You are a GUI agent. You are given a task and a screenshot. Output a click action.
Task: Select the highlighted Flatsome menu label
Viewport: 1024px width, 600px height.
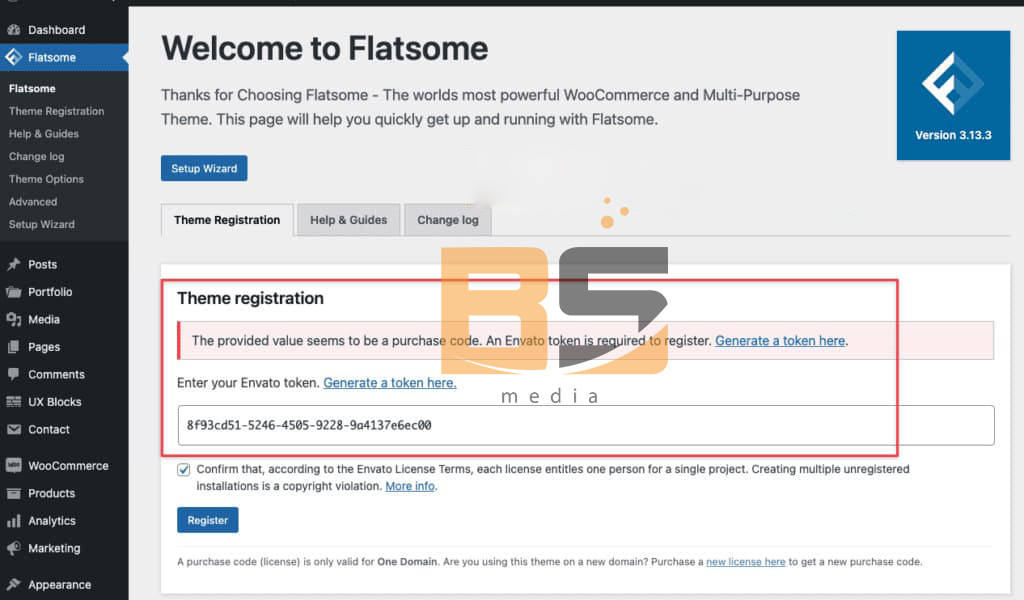pyautogui.click(x=52, y=57)
